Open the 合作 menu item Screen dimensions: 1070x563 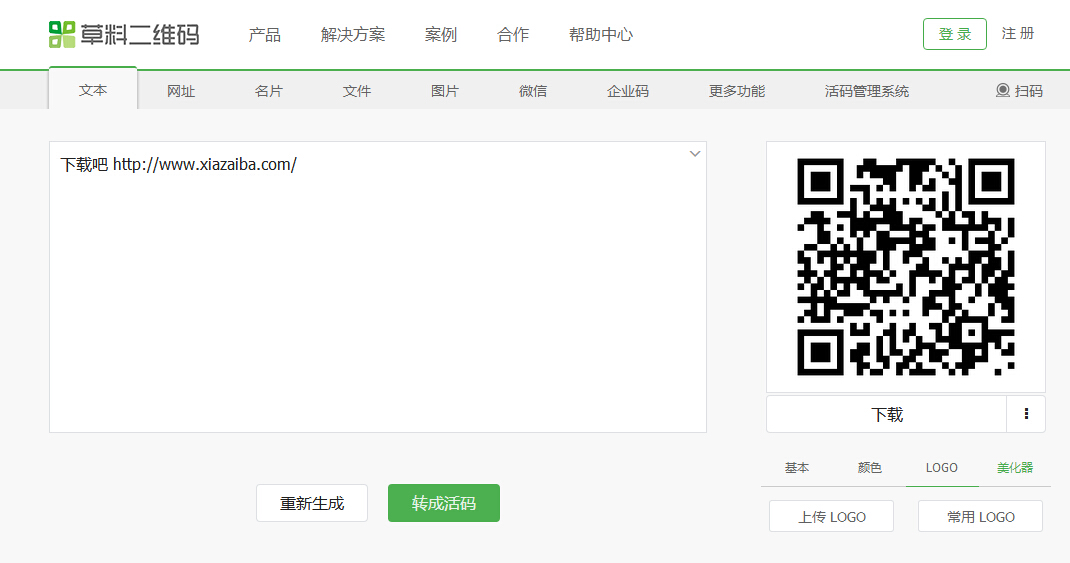(x=513, y=34)
